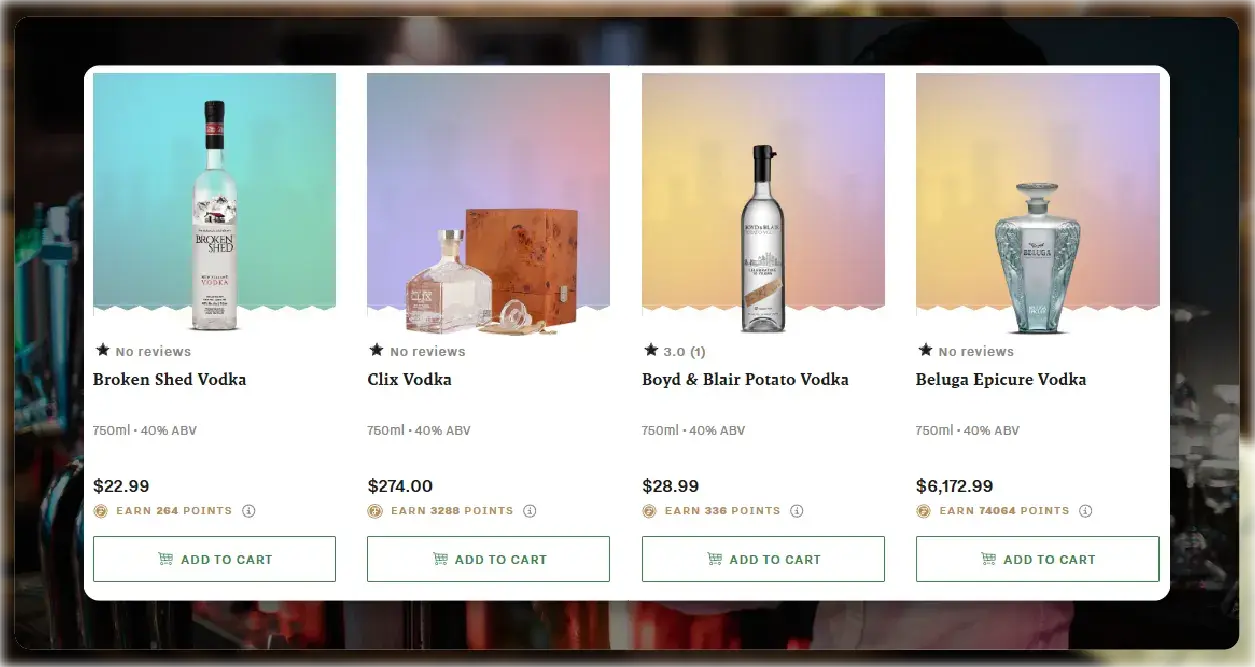Open the info tooltip next to EARN 3288 POINTS
The height and width of the screenshot is (667, 1255).
click(531, 510)
